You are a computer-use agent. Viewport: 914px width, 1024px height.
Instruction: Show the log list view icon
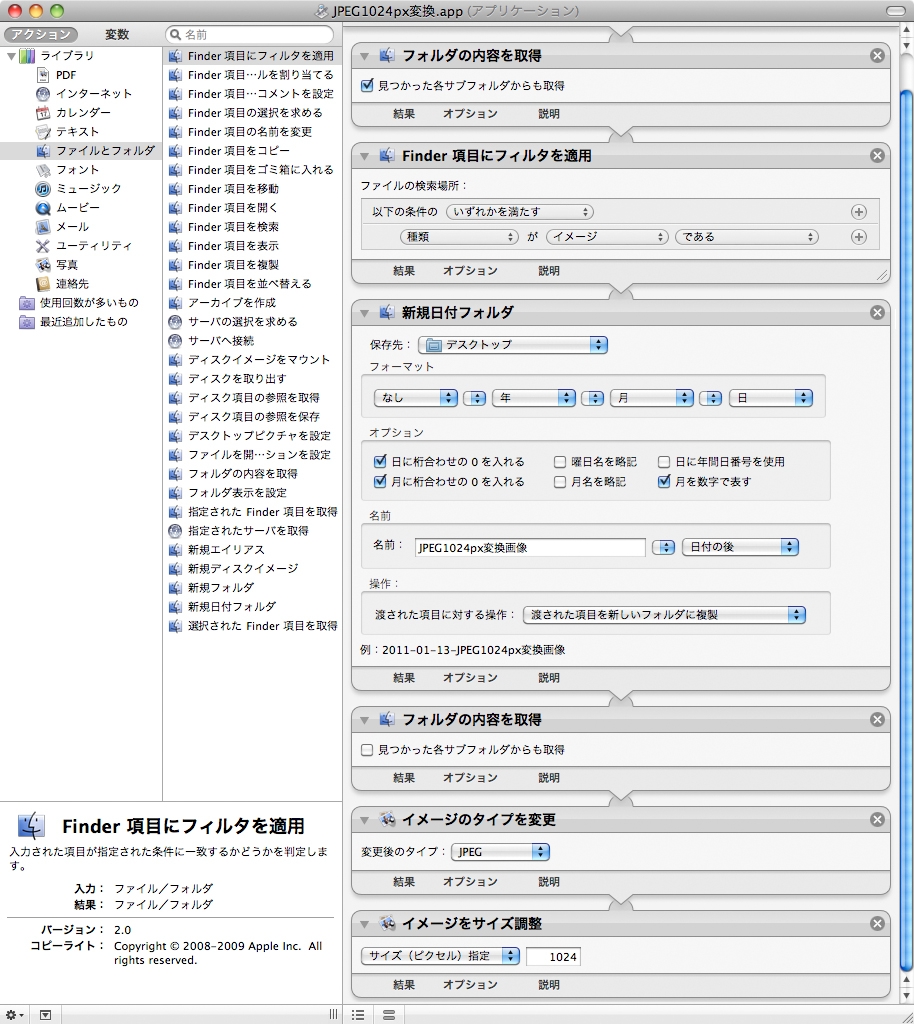pos(358,1014)
